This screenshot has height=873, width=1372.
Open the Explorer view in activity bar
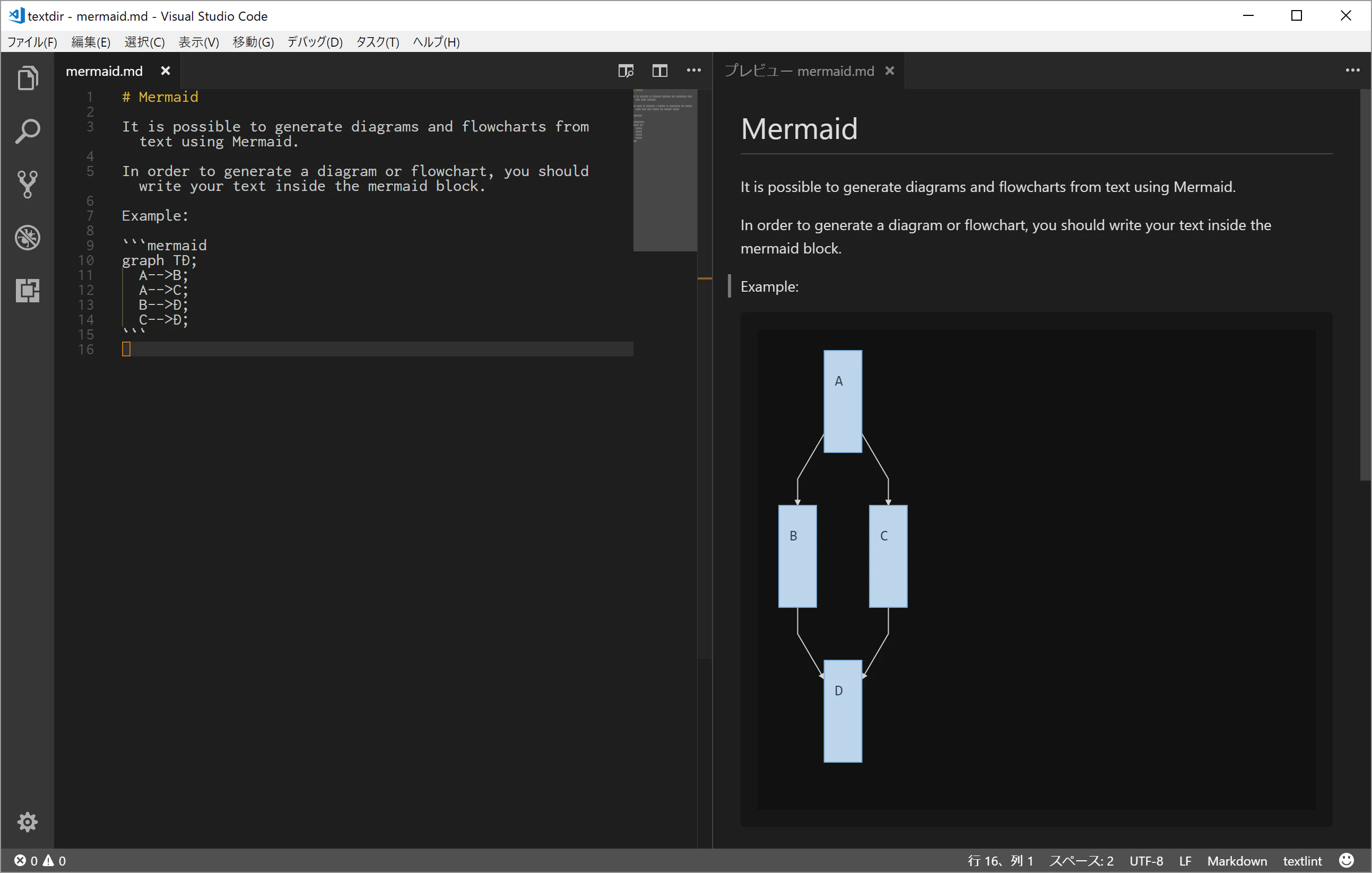(x=28, y=78)
